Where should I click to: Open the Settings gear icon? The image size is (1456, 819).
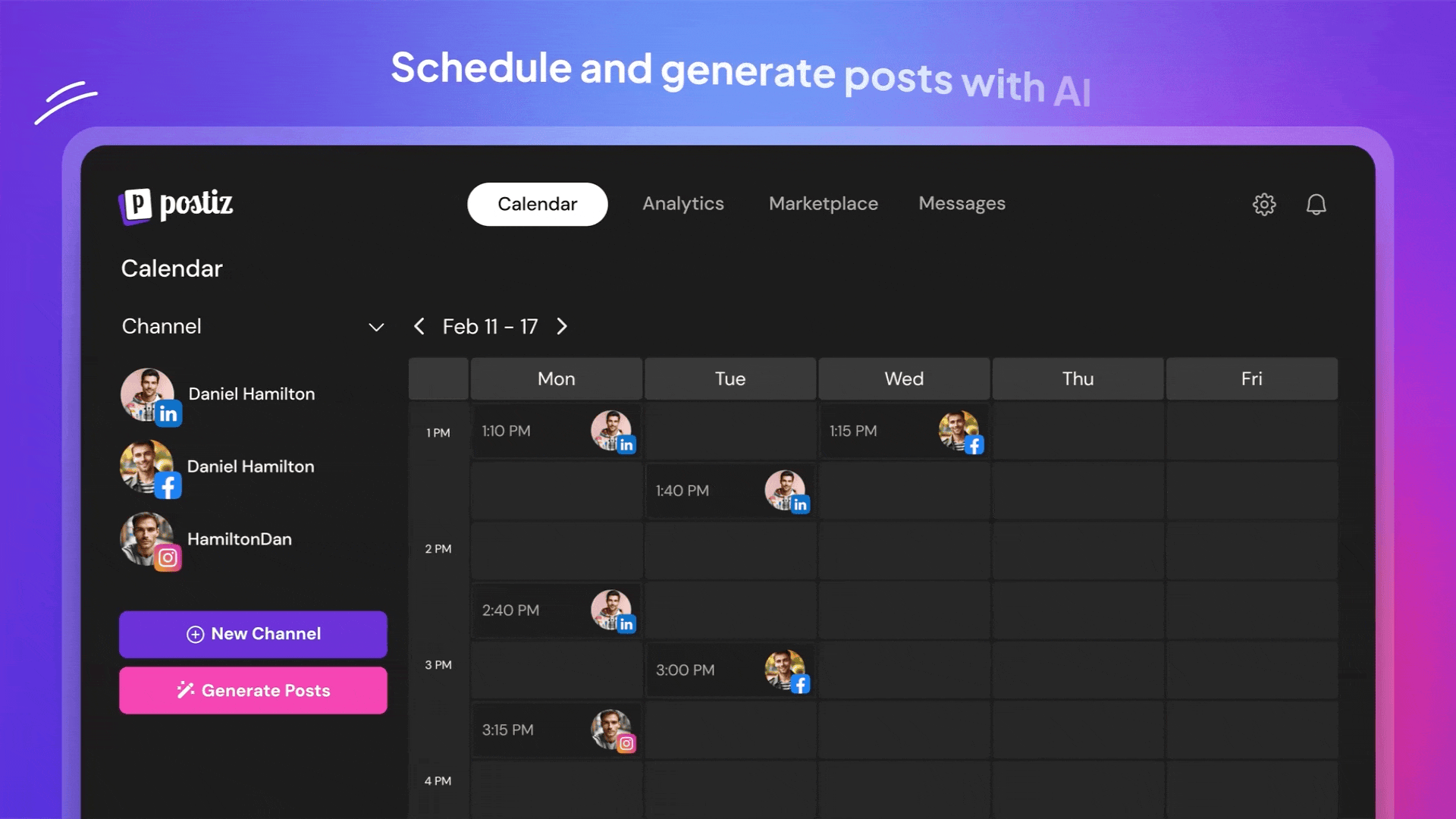click(1265, 204)
